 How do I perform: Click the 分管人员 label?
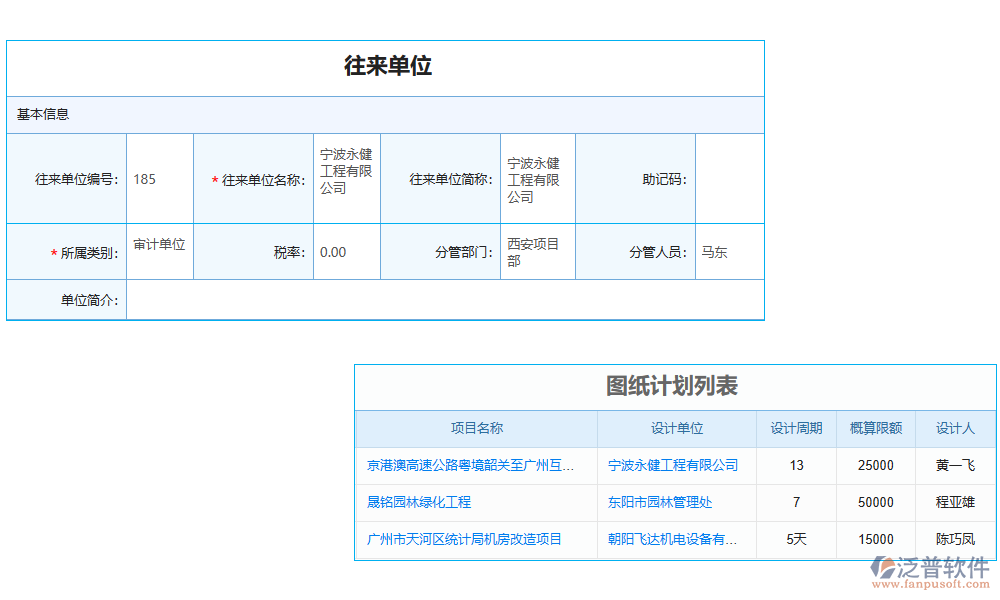point(658,253)
